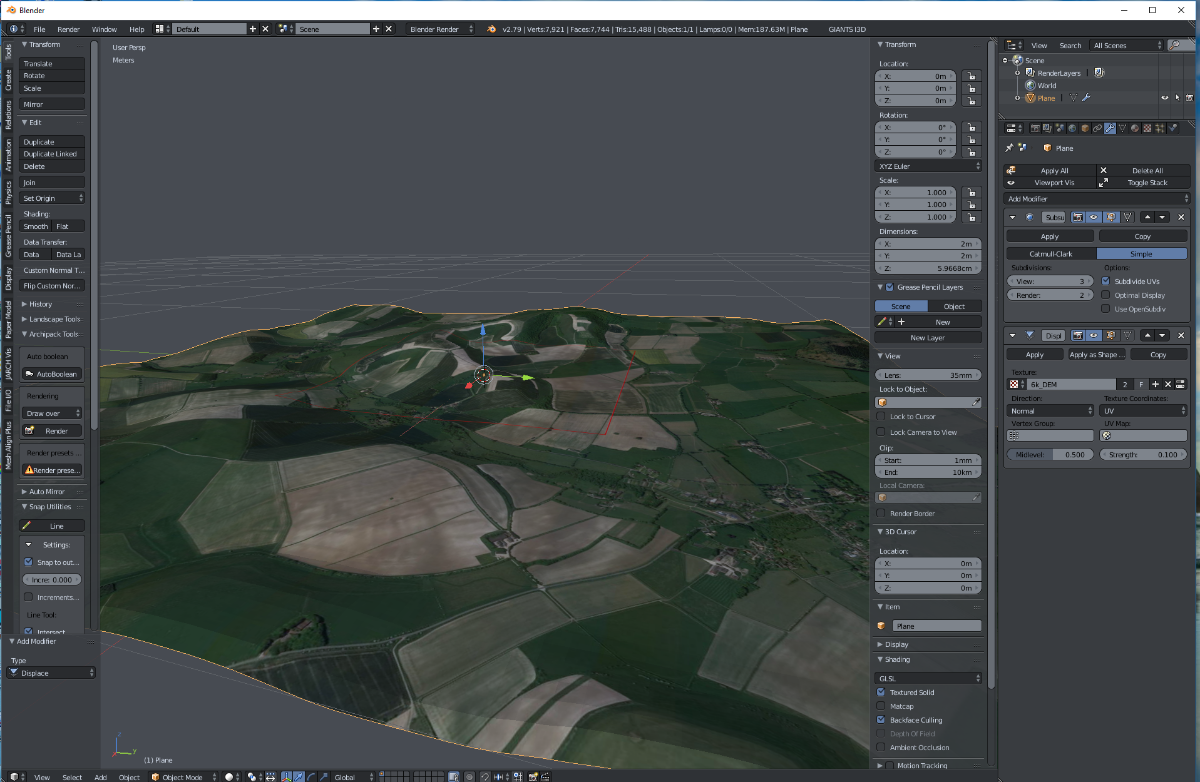Open the Add Modifier dropdown
The width and height of the screenshot is (1200, 782).
(1095, 199)
